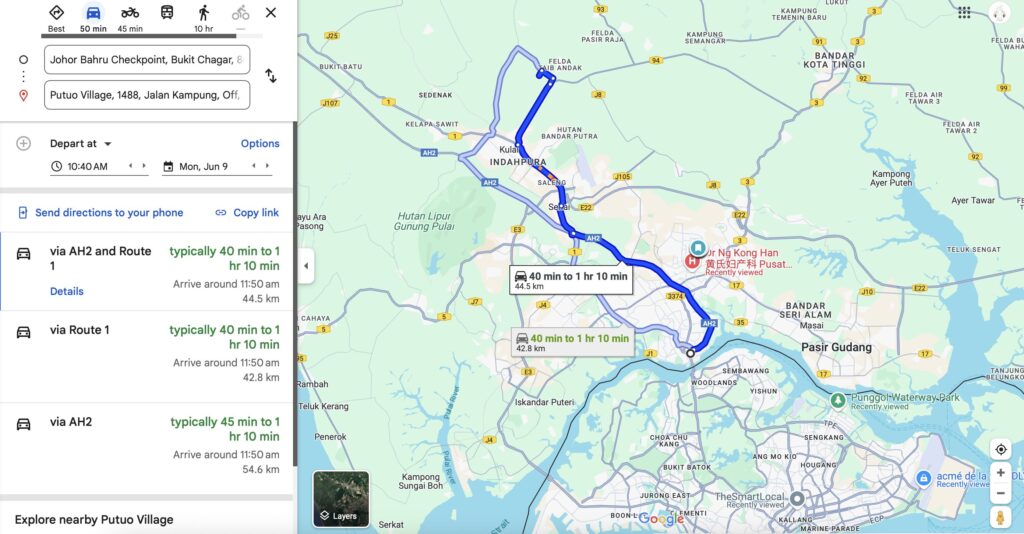Click the show your location button
1024x534 pixels.
click(x=1000, y=449)
